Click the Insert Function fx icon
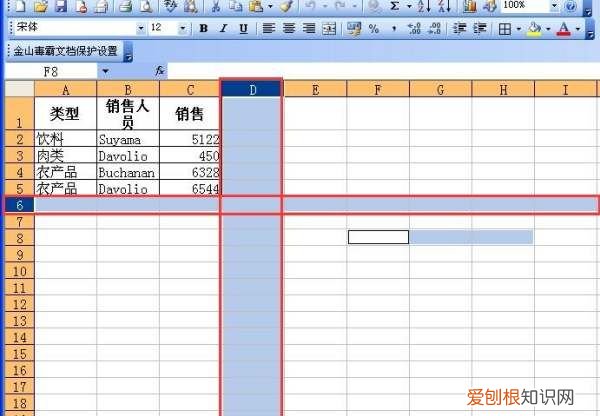Image resolution: width=600 pixels, height=416 pixels. (x=160, y=71)
